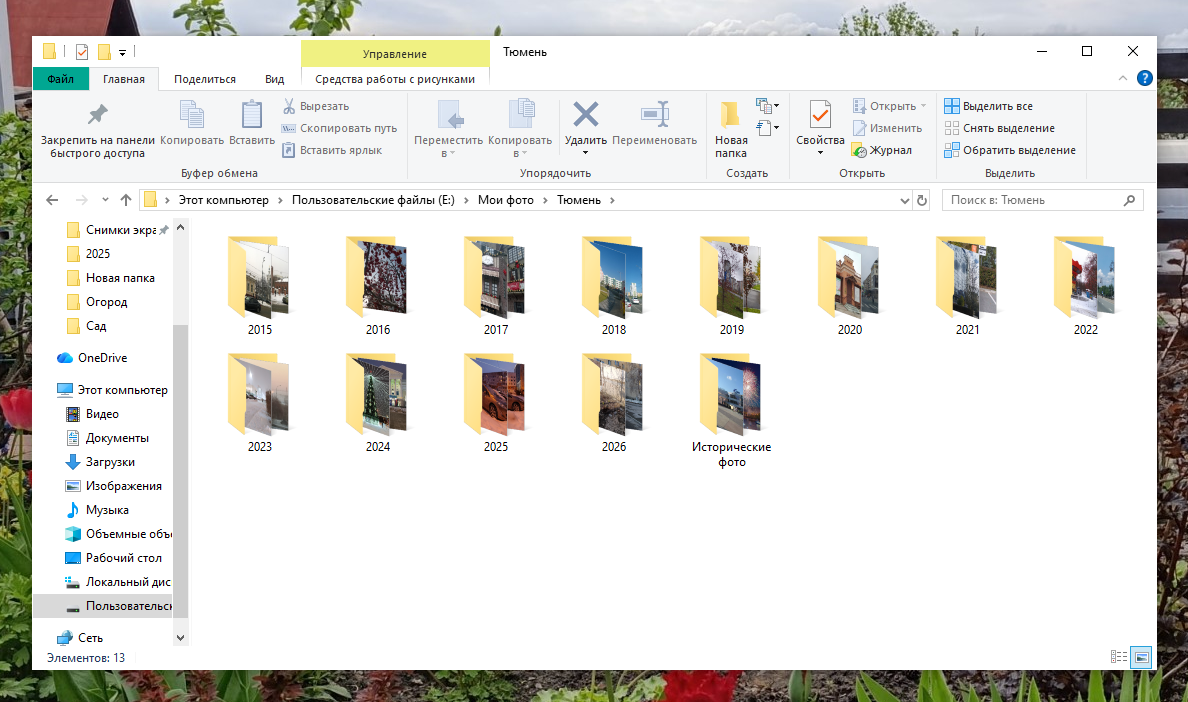
Task: Expand chevron after Тюмень in breadcrumb
Action: coord(612,200)
